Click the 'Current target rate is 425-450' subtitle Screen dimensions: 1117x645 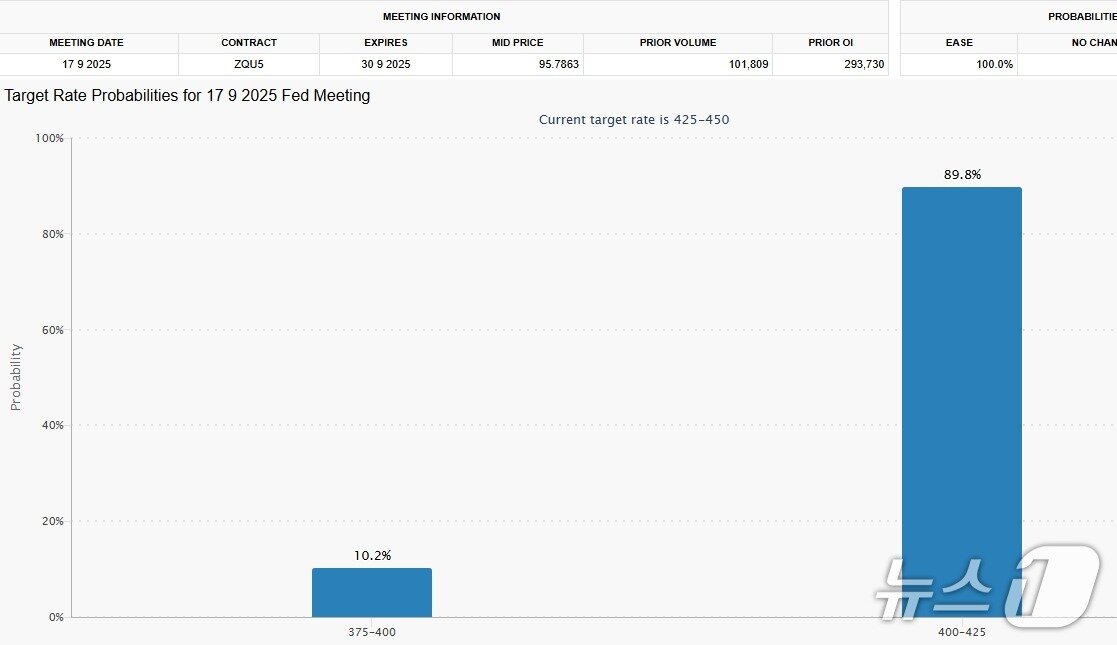634,120
